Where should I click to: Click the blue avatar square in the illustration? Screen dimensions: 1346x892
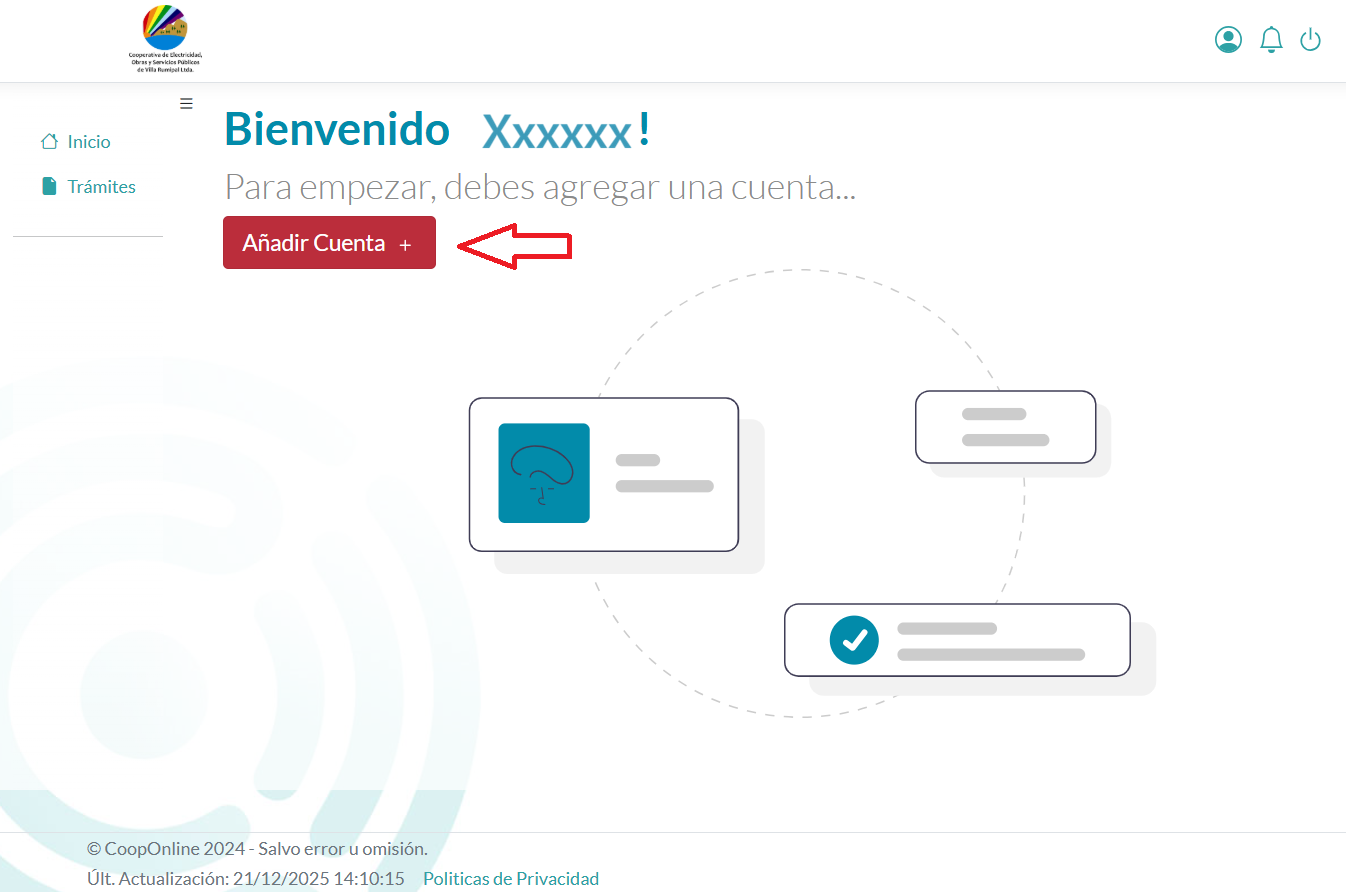pyautogui.click(x=544, y=473)
